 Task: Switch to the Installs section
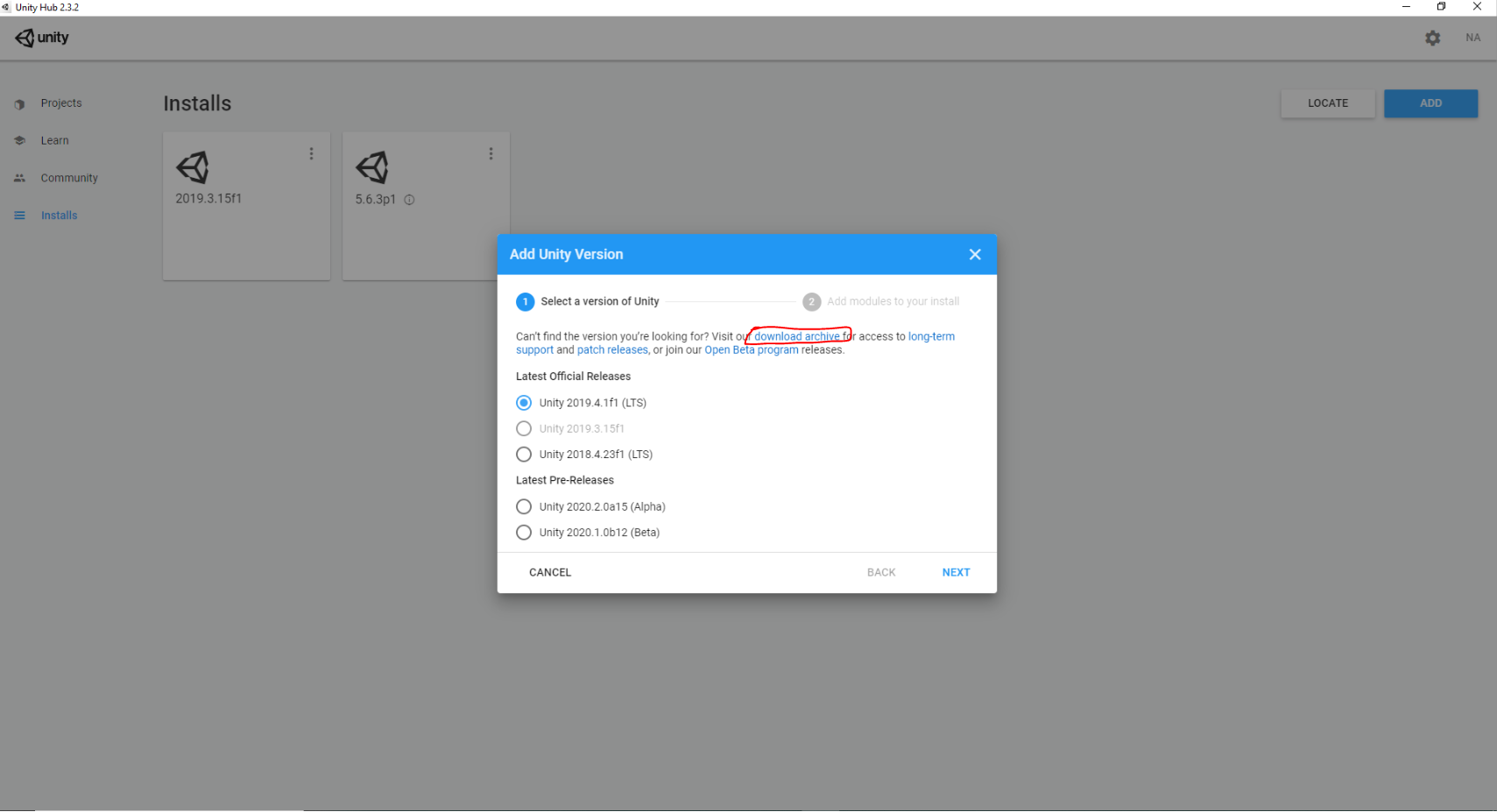tap(60, 215)
